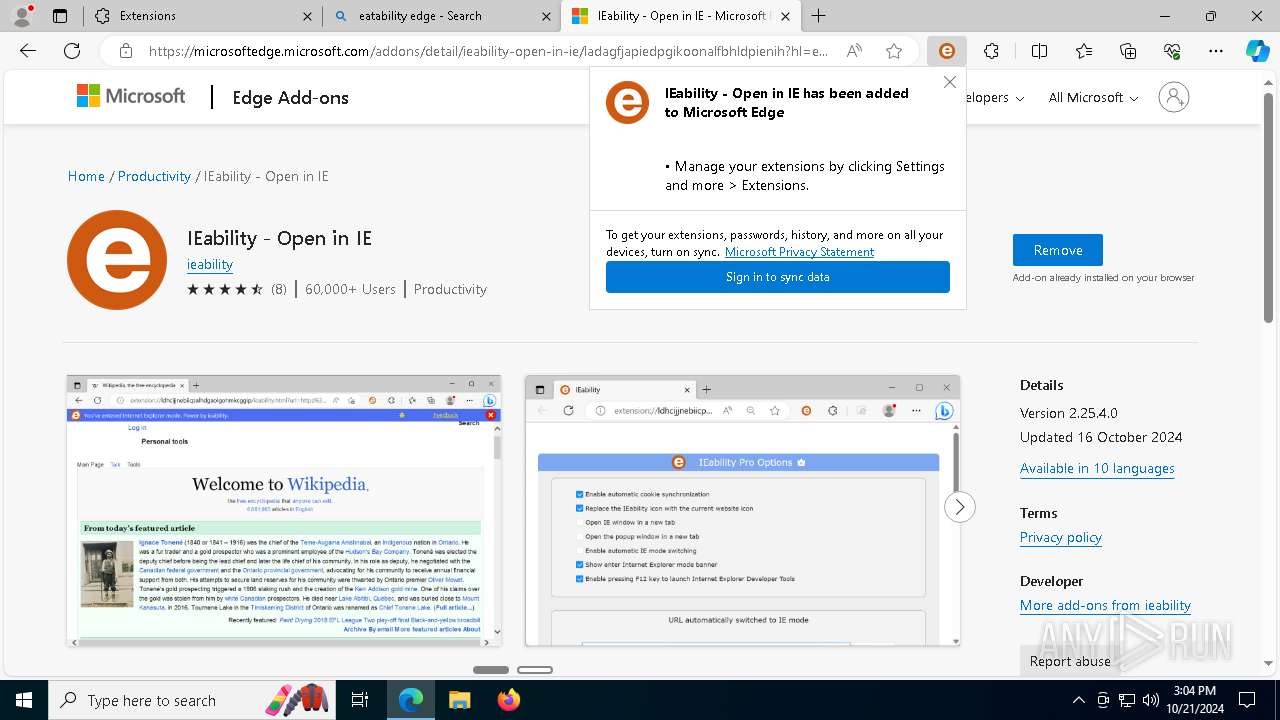Select the second carousel indicator

pyautogui.click(x=535, y=670)
